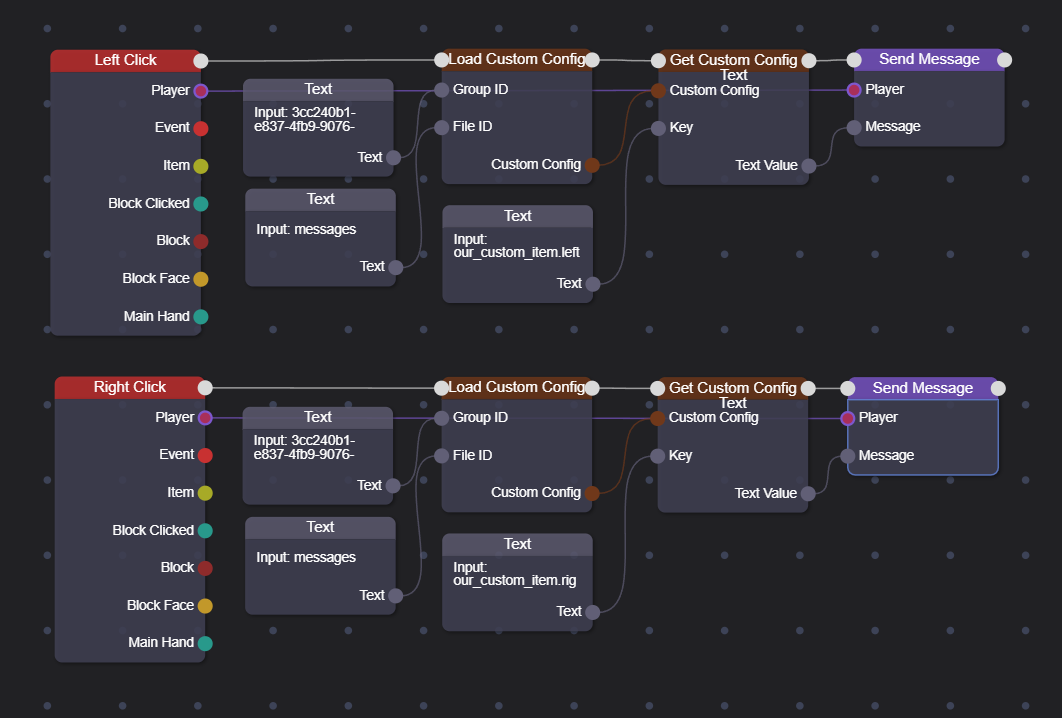Click the yellow Item port on Right Click node
The height and width of the screenshot is (718, 1062).
click(x=205, y=493)
